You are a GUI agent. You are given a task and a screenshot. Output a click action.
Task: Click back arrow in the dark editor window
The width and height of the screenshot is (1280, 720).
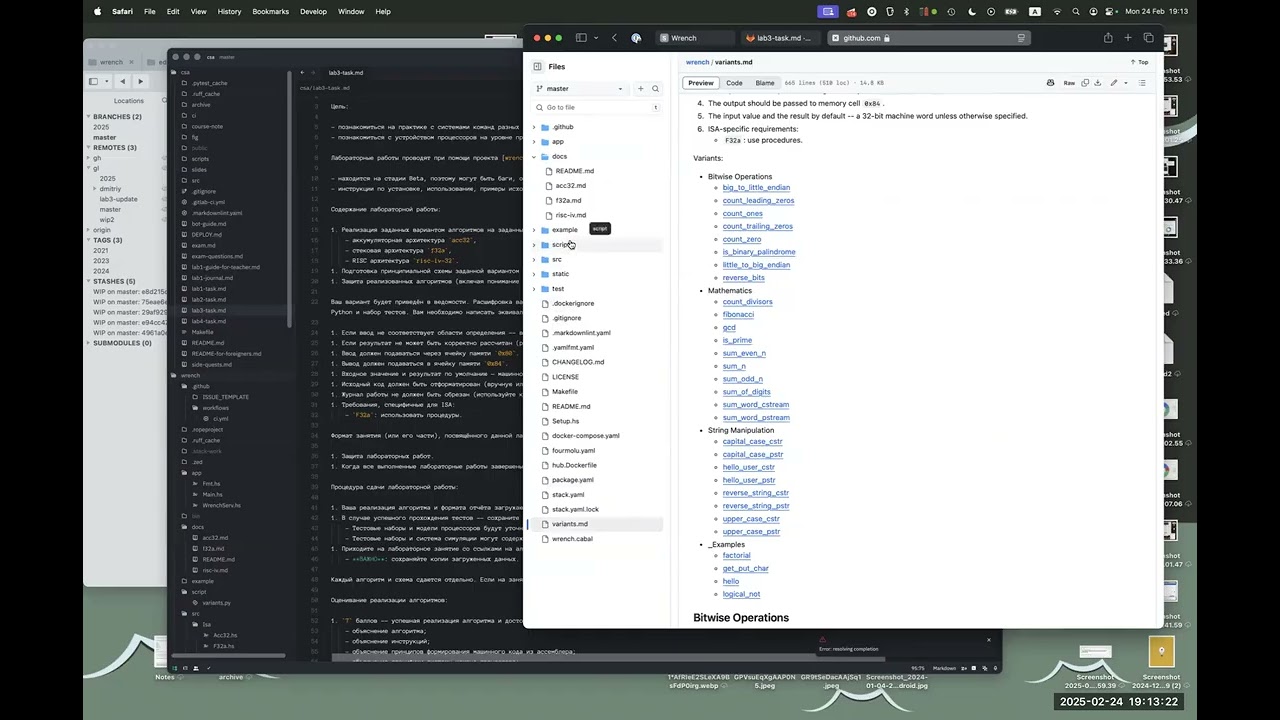pyautogui.click(x=302, y=72)
